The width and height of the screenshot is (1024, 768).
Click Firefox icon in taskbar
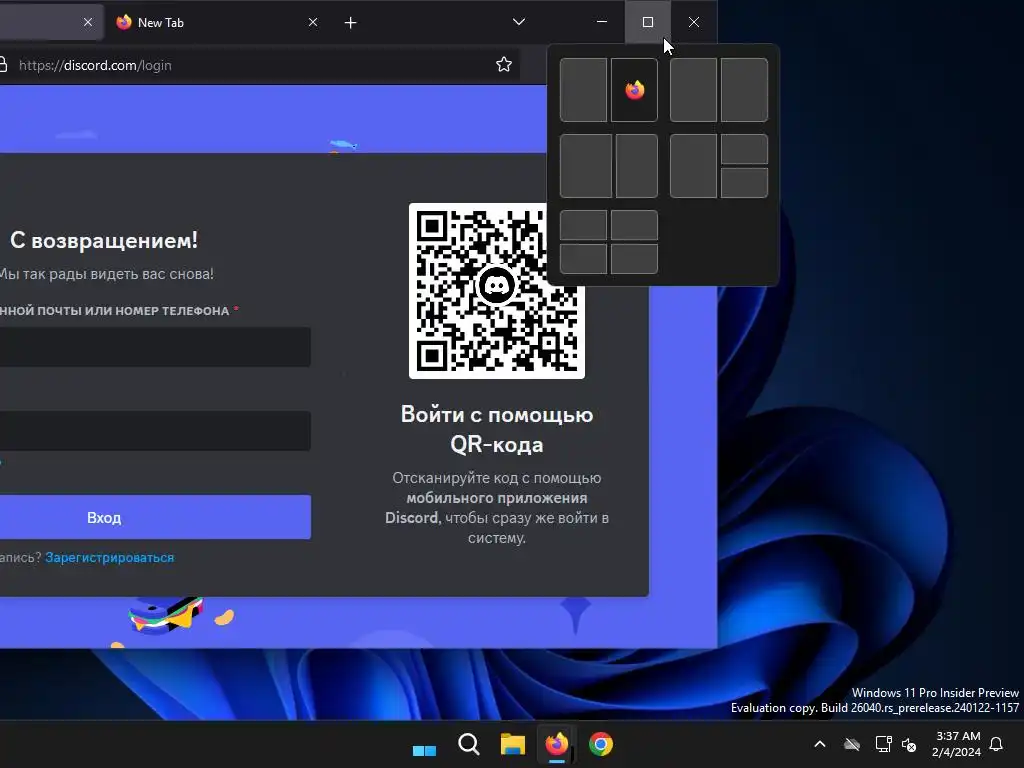(x=556, y=744)
